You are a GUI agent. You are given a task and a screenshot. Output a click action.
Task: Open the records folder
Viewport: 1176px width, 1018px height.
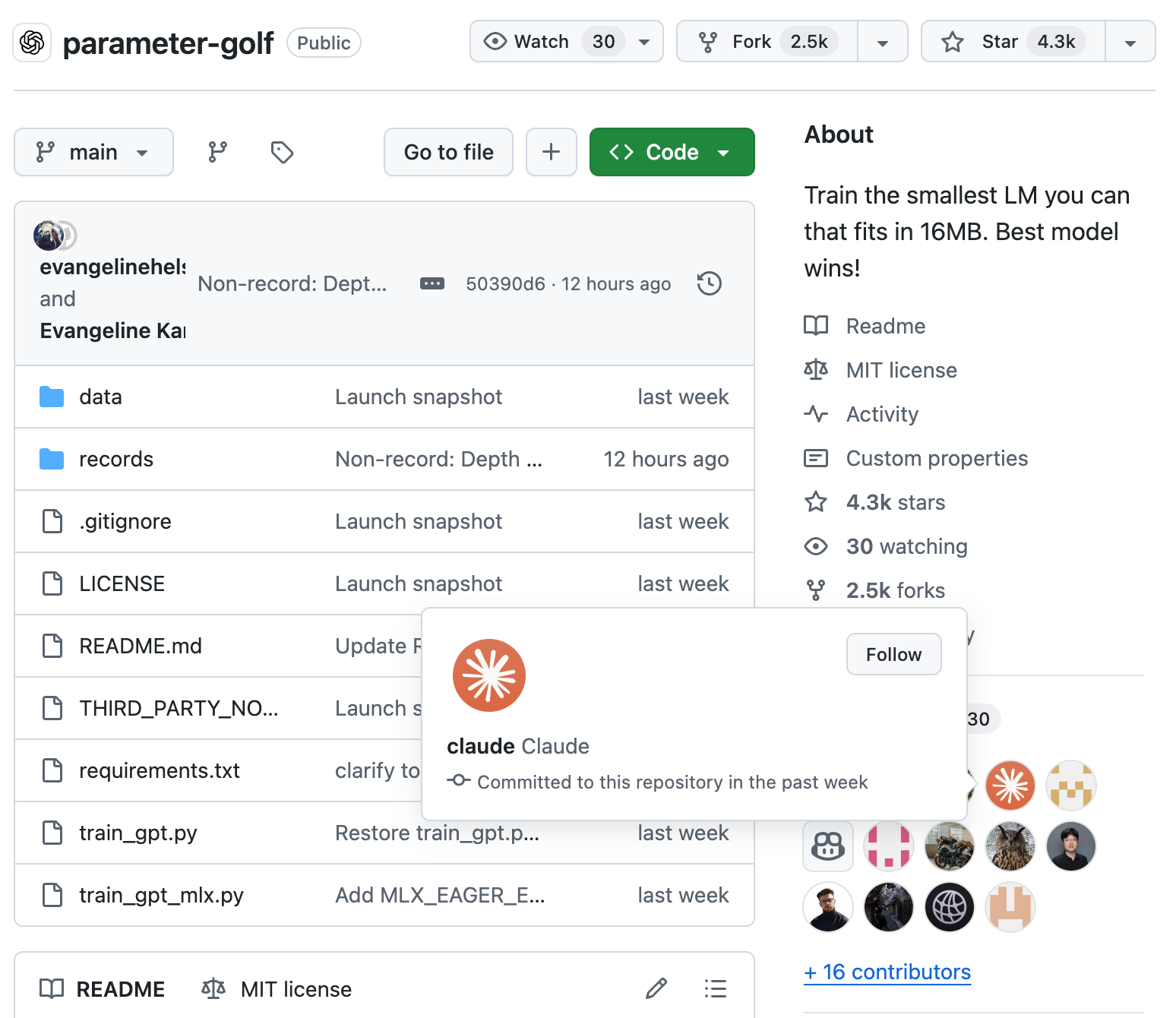pos(116,459)
